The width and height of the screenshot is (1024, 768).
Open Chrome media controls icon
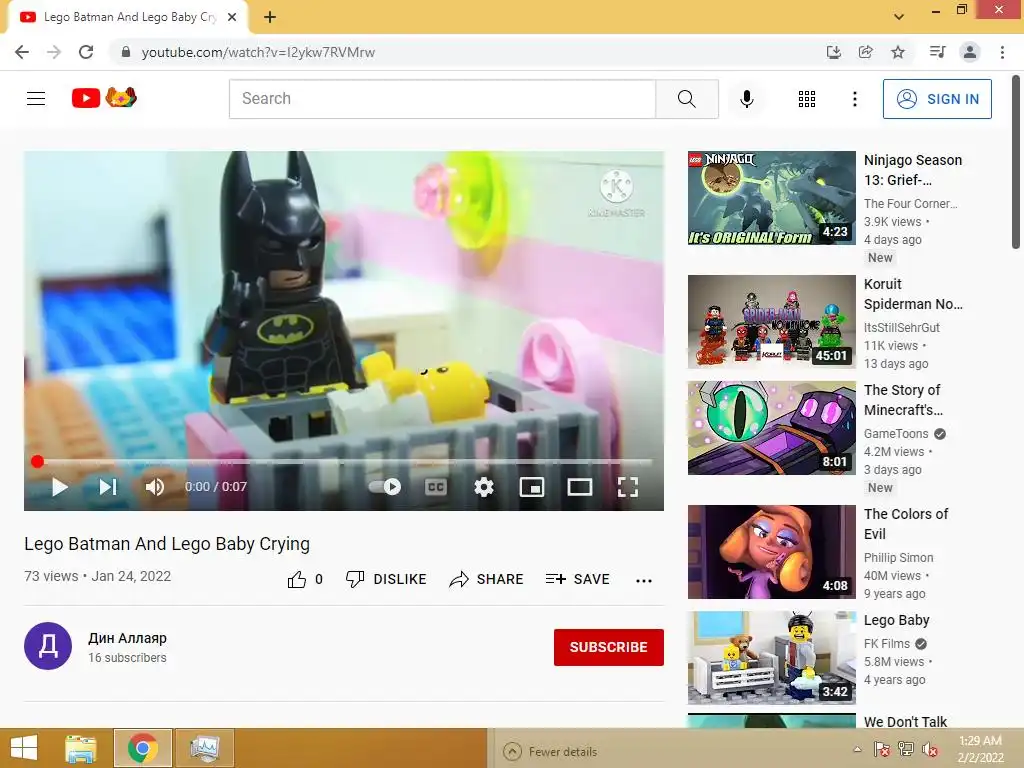(x=937, y=52)
